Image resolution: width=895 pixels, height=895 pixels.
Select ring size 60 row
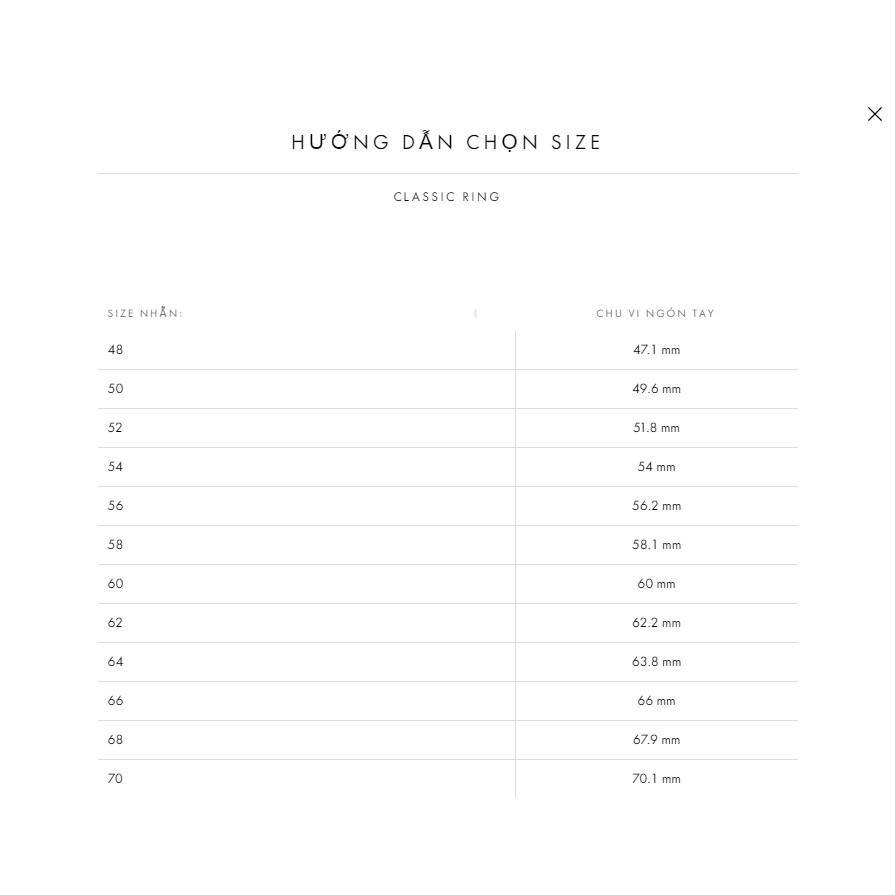pos(116,584)
